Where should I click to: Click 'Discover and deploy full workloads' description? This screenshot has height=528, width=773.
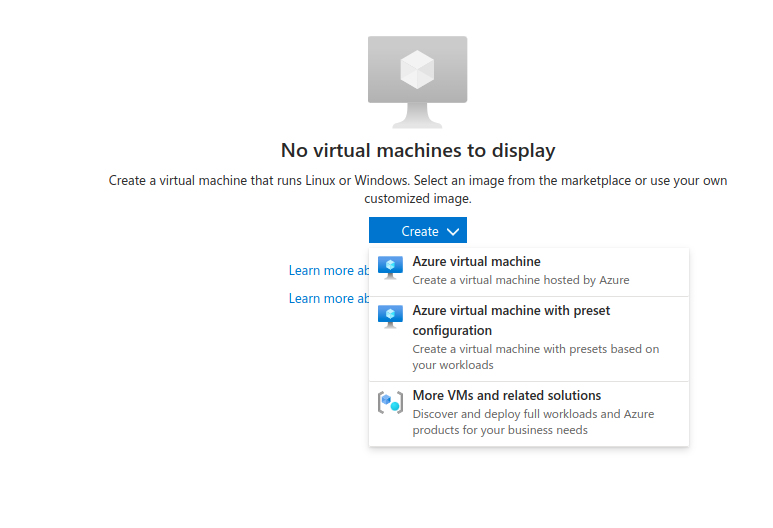point(533,422)
